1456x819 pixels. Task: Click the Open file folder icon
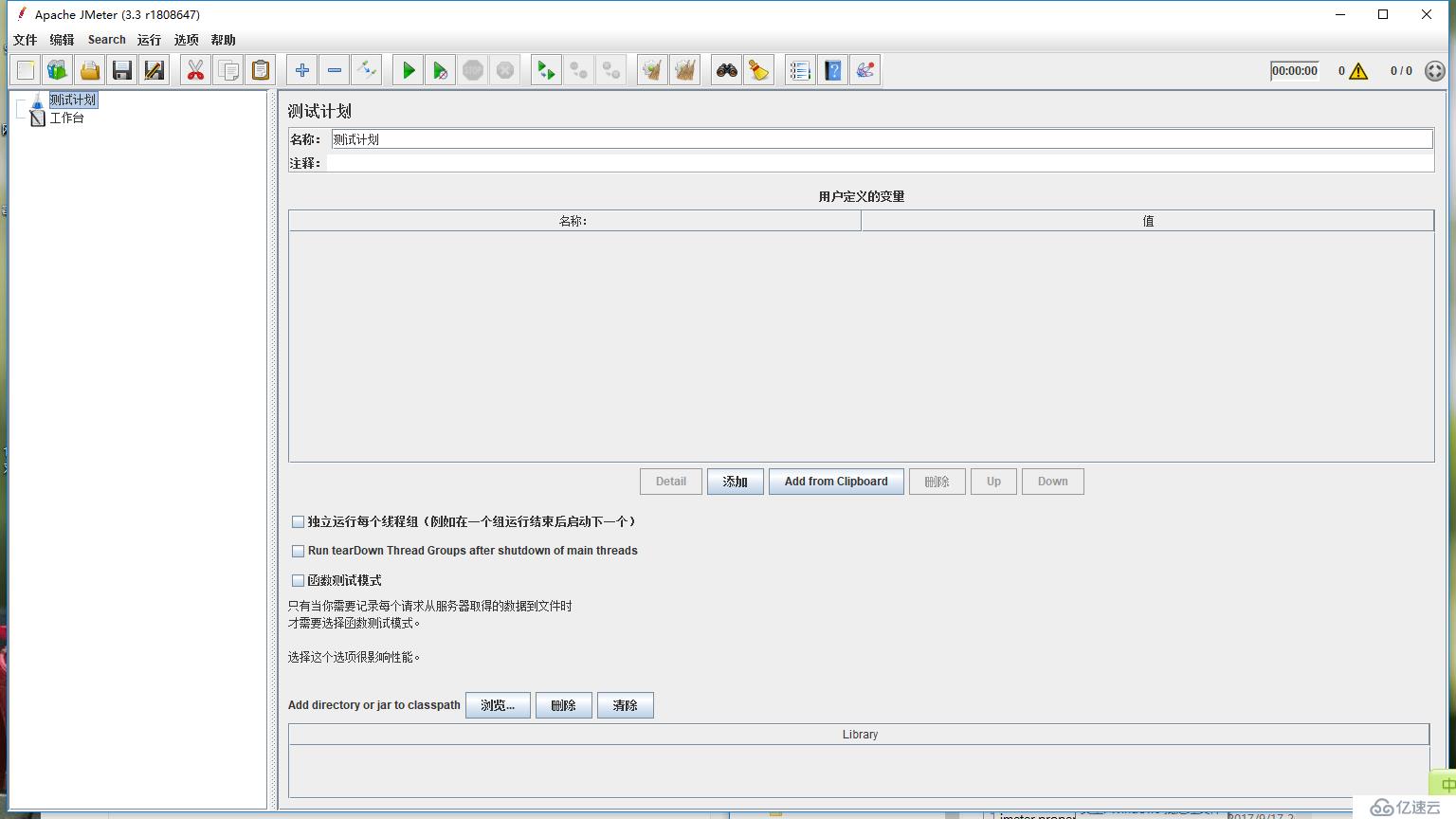point(90,70)
